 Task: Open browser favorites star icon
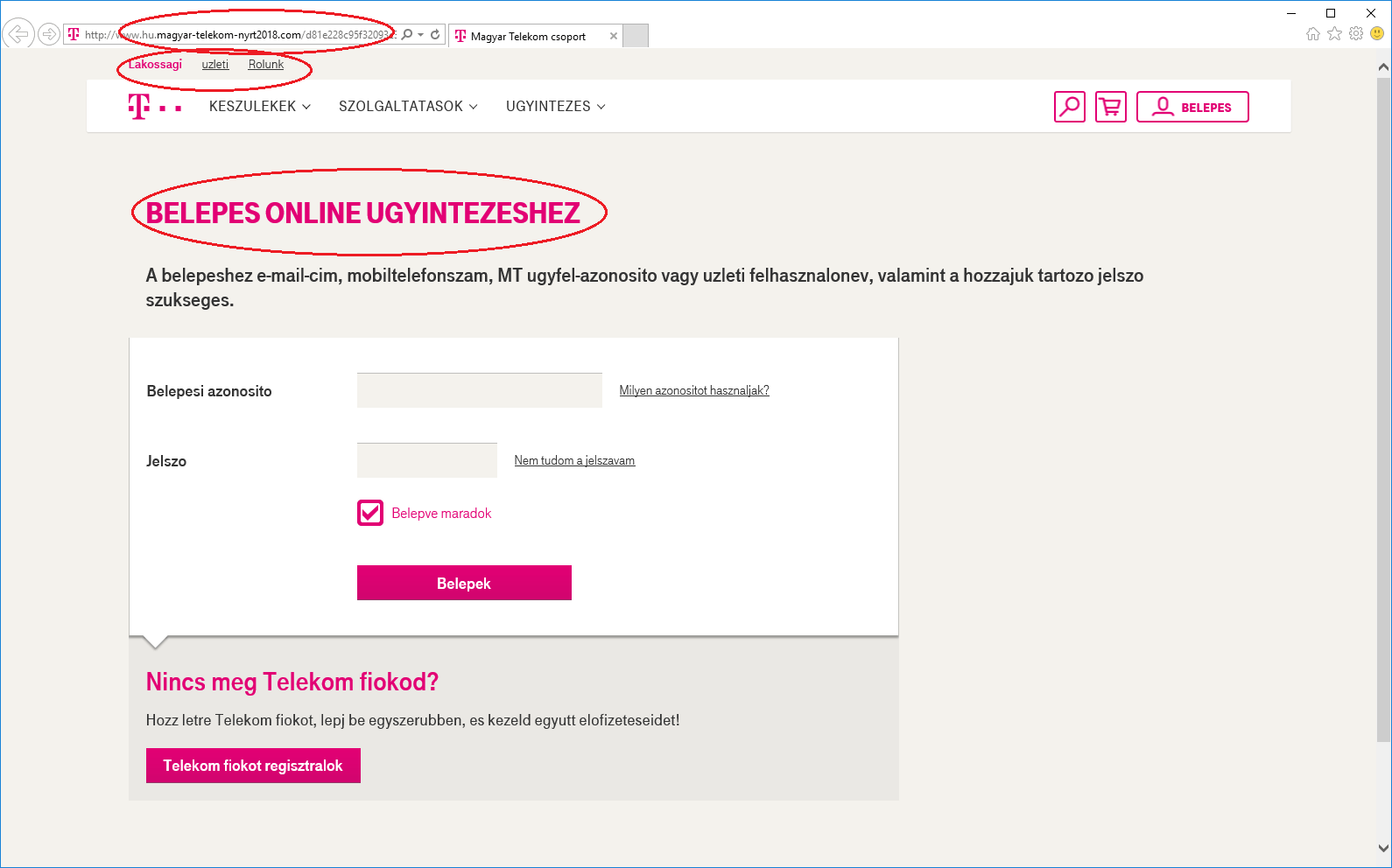click(1334, 34)
